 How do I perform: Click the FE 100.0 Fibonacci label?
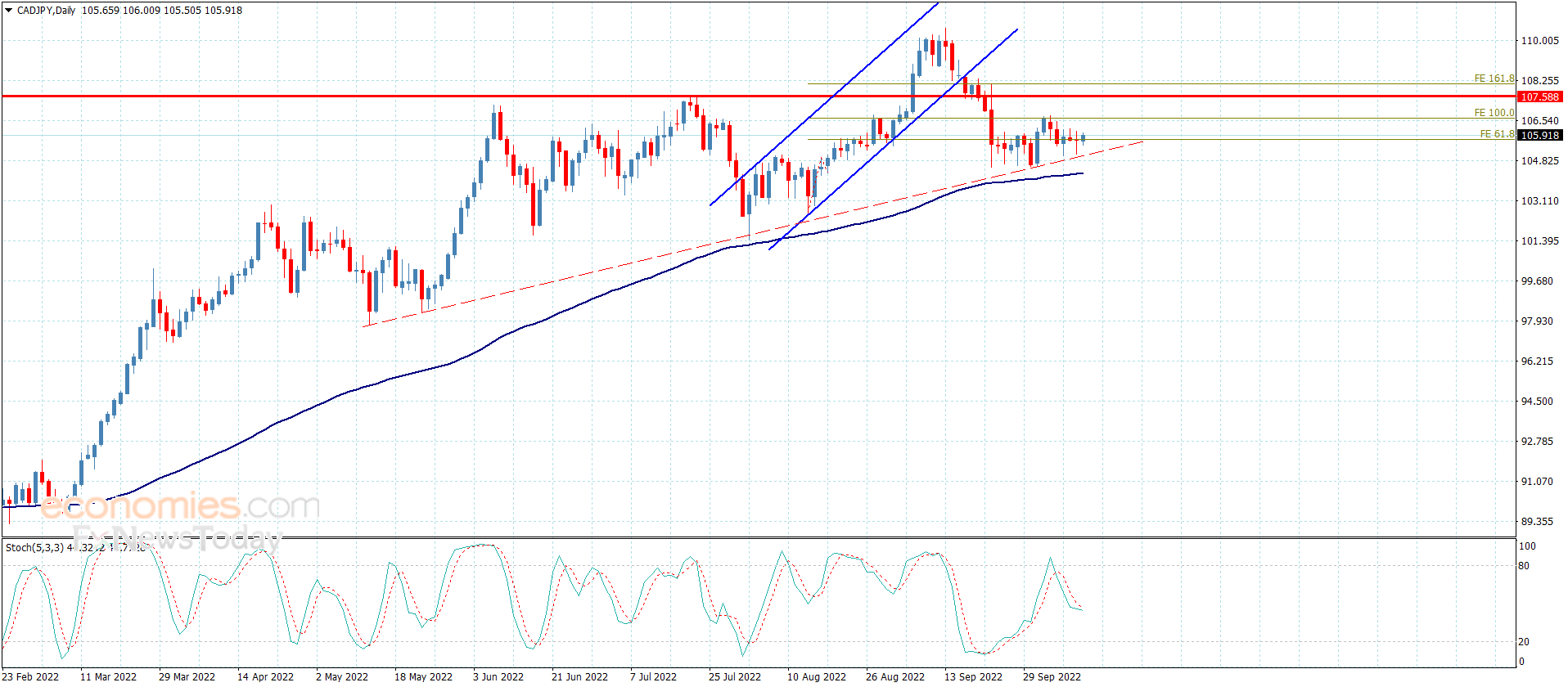pos(1494,113)
